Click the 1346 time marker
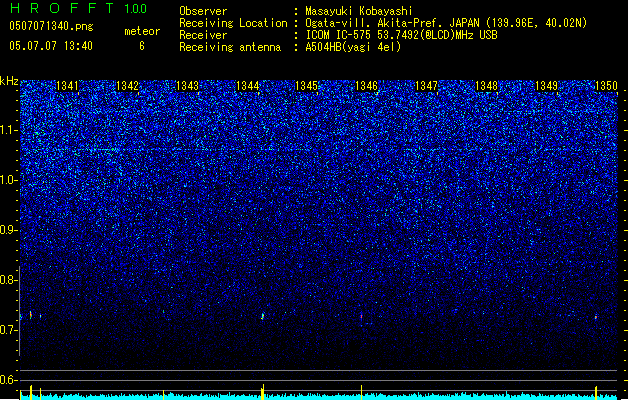The height and width of the screenshot is (400, 629). [366, 86]
